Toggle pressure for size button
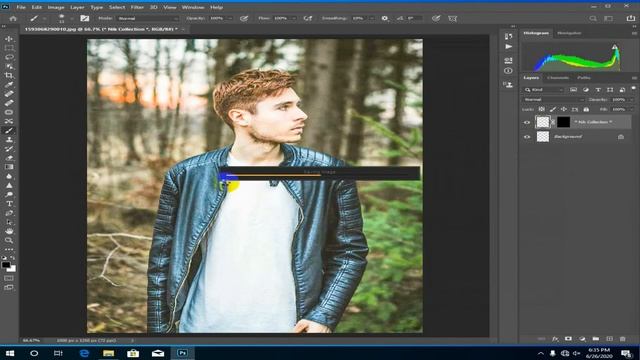This screenshot has width=640, height=360. click(436, 18)
